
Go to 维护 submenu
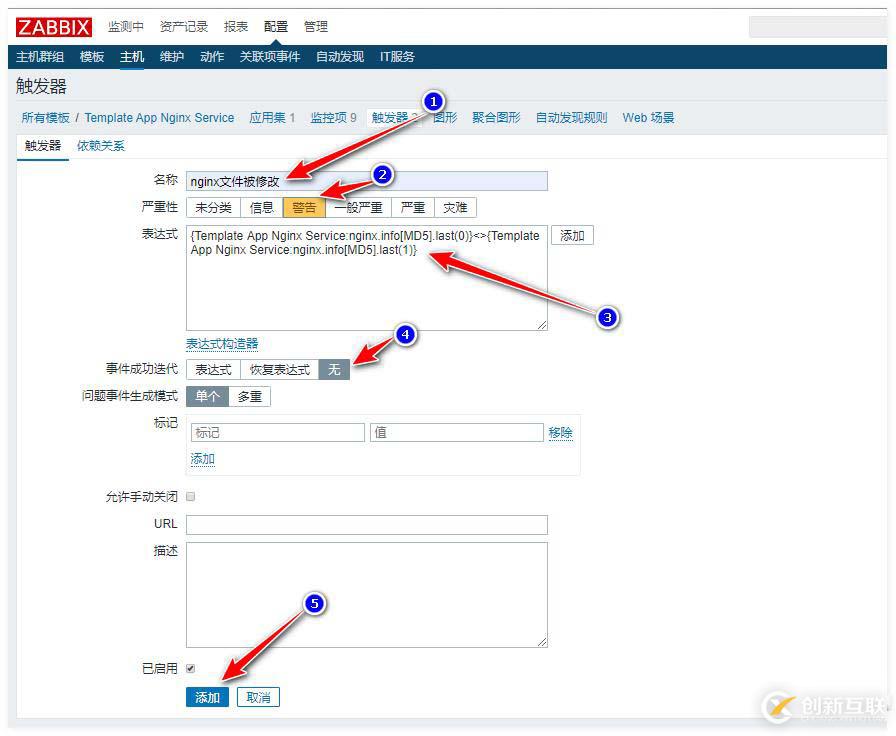[171, 57]
